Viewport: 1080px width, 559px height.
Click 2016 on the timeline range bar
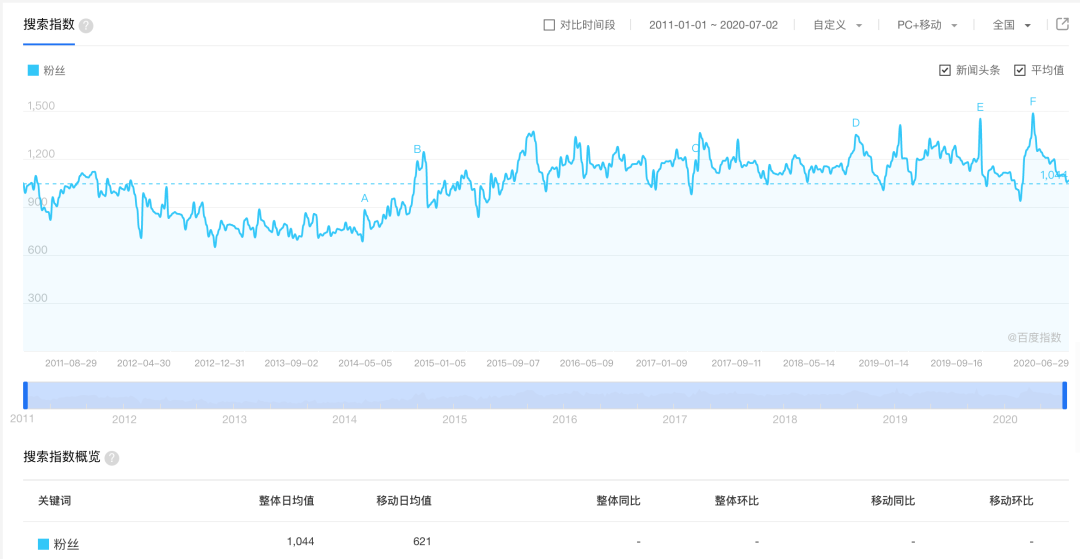565,420
